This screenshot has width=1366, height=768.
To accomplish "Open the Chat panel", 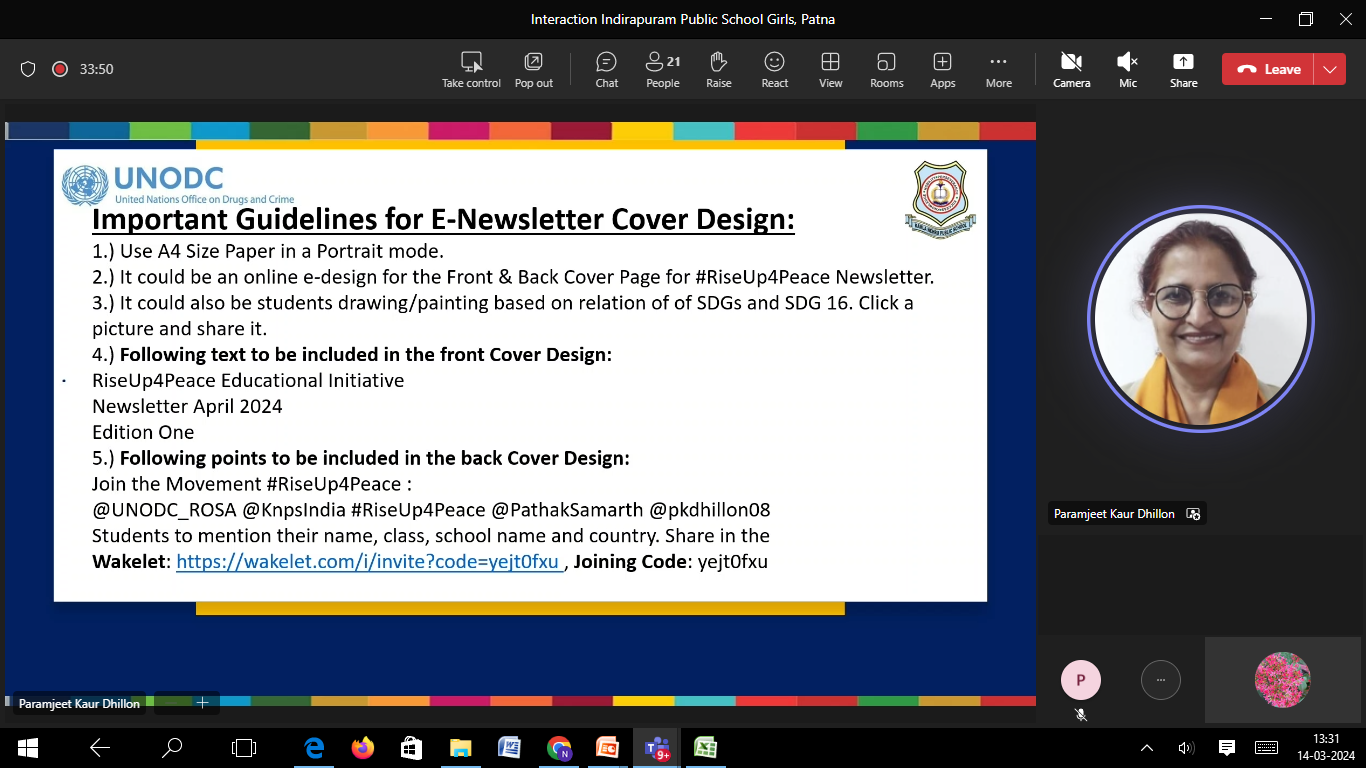I will pos(607,69).
